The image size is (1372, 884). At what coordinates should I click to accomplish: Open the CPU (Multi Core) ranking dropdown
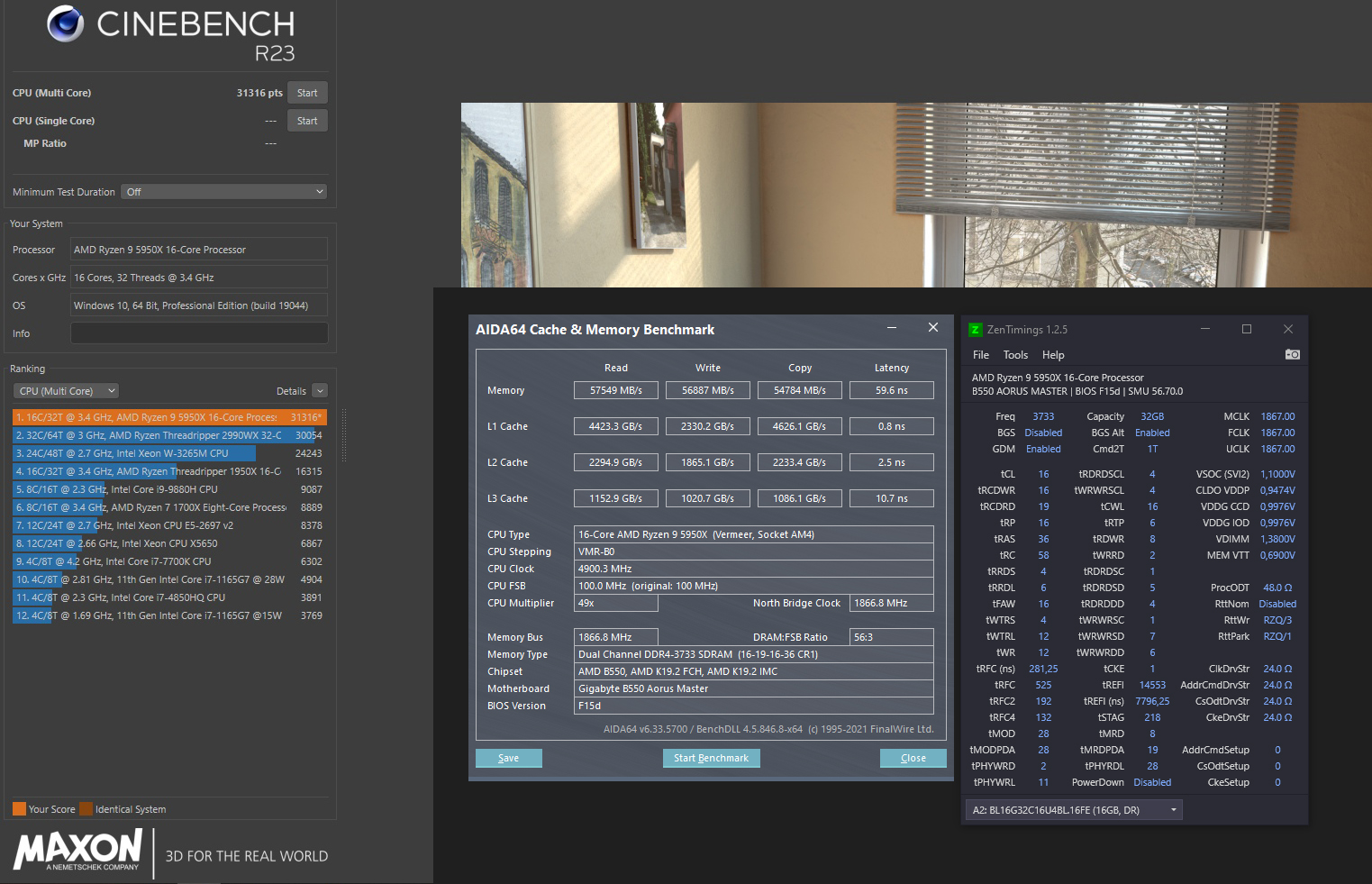(66, 391)
